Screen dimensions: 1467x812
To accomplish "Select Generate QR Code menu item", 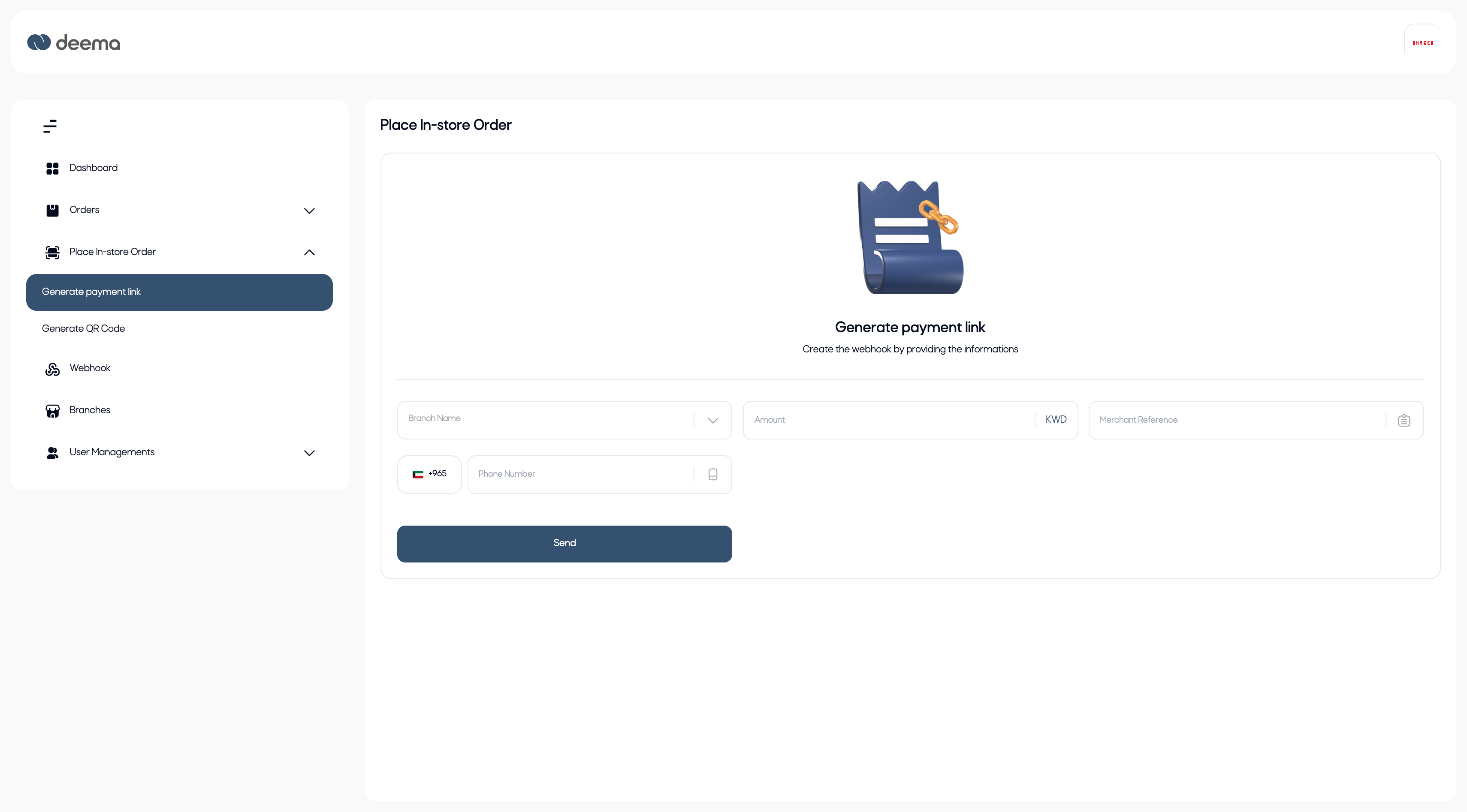I will 84,328.
